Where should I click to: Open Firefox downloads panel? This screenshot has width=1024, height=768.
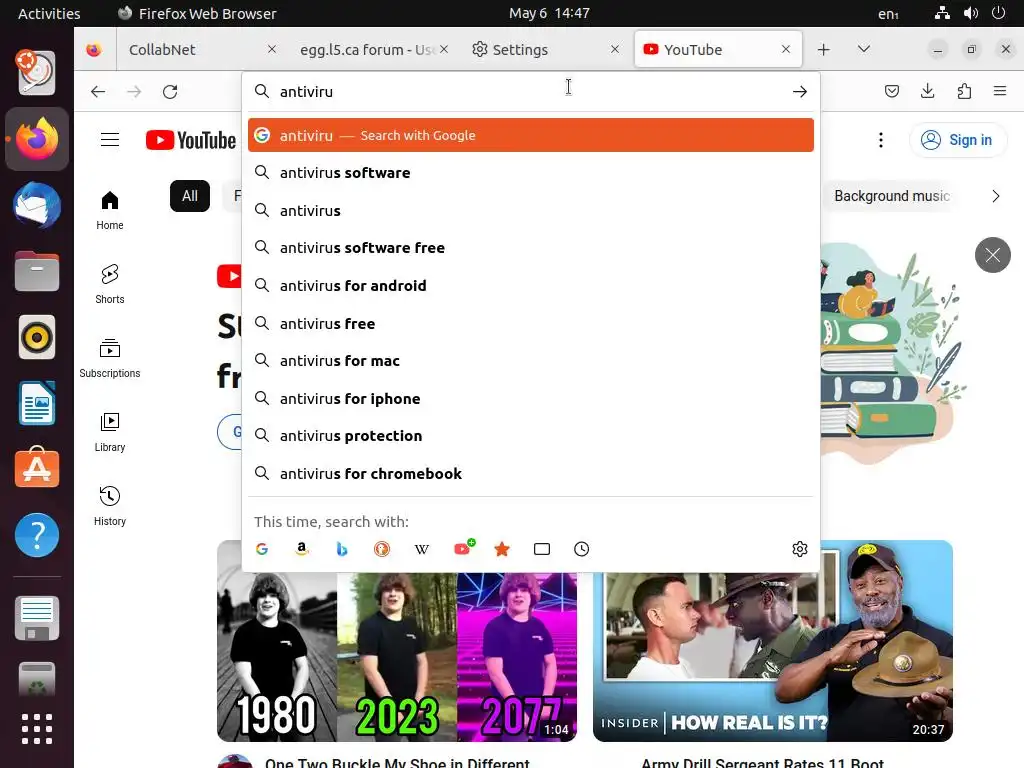(x=927, y=91)
